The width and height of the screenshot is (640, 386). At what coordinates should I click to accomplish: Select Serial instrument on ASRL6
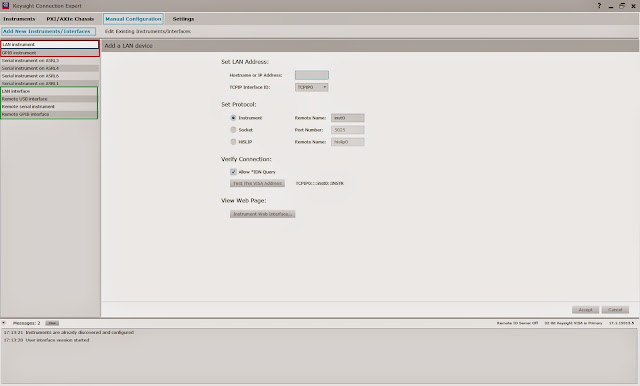coord(50,76)
